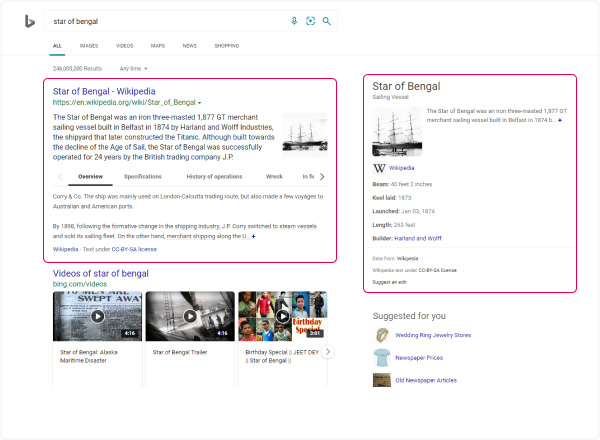Image resolution: width=600 pixels, height=440 pixels.
Task: Click the Old Newspaper Articles thumbnail
Action: tap(382, 380)
